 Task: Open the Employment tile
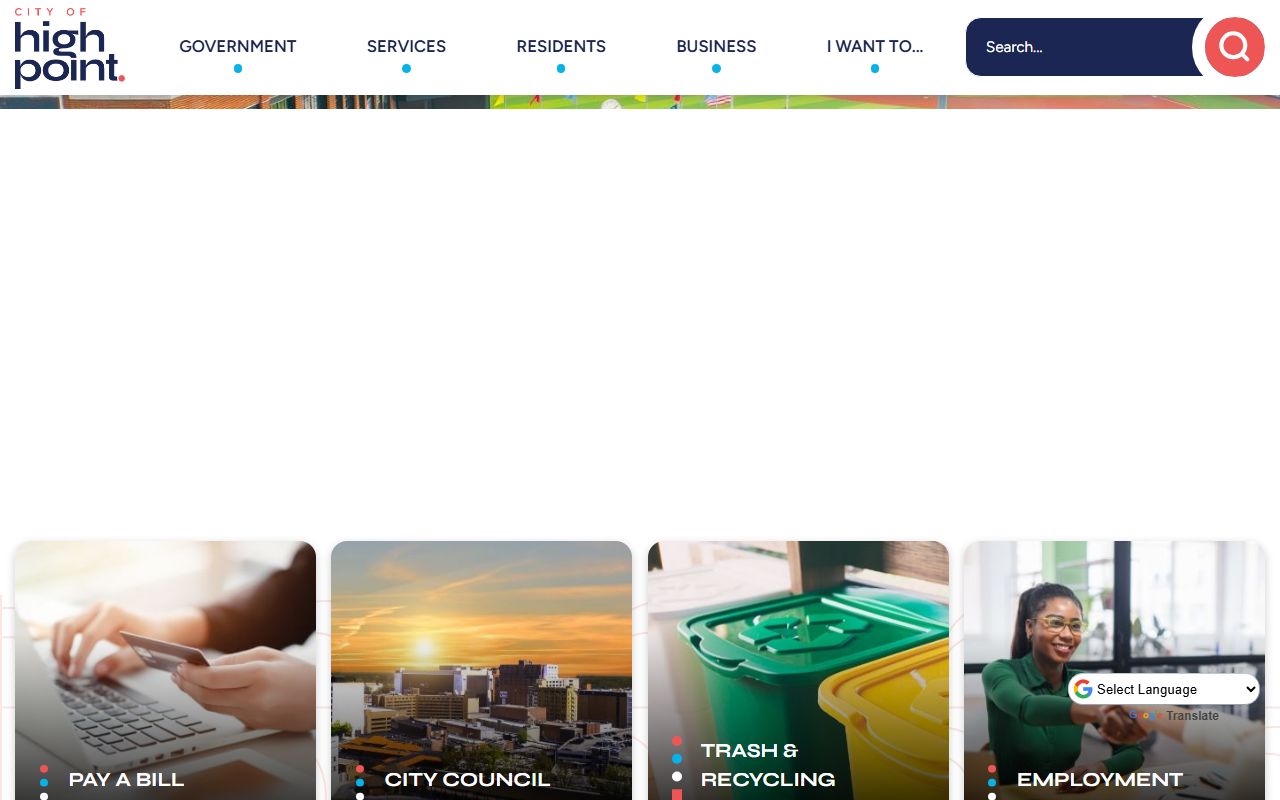1114,670
